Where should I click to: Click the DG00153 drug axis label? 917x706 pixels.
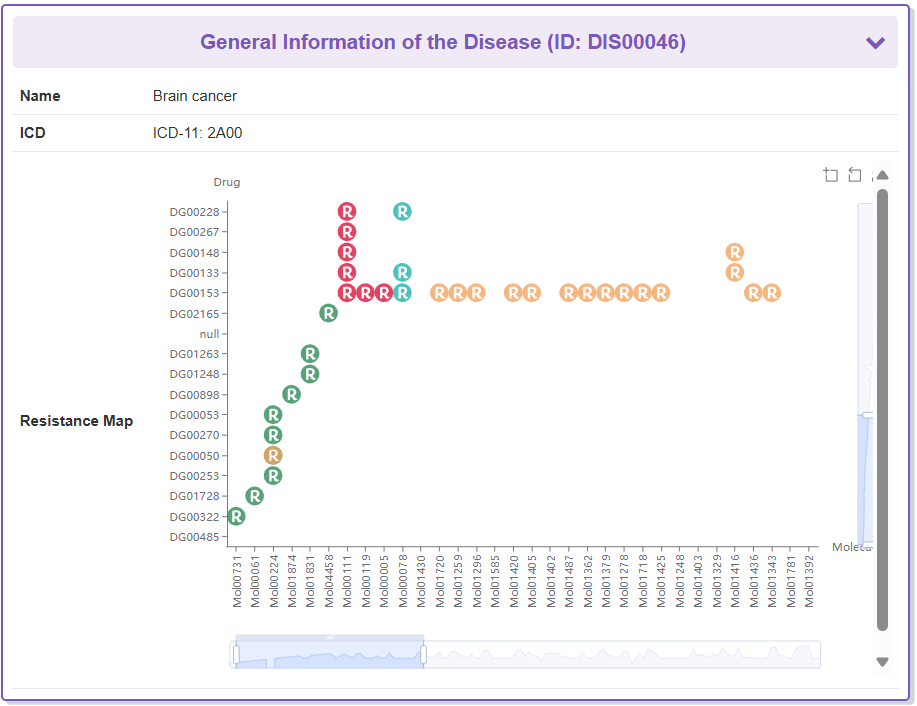click(x=194, y=293)
